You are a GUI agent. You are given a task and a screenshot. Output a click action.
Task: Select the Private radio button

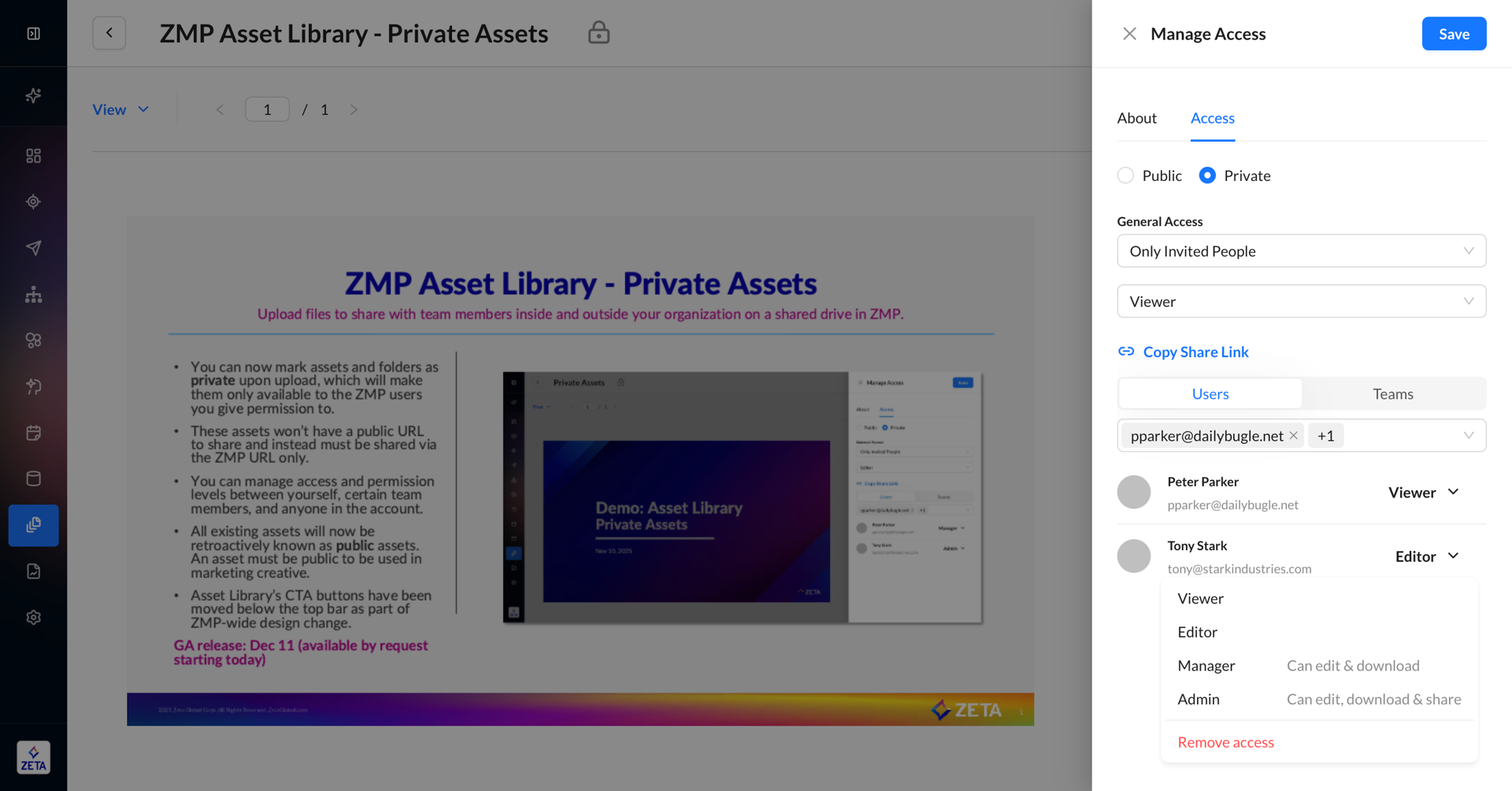[1206, 176]
